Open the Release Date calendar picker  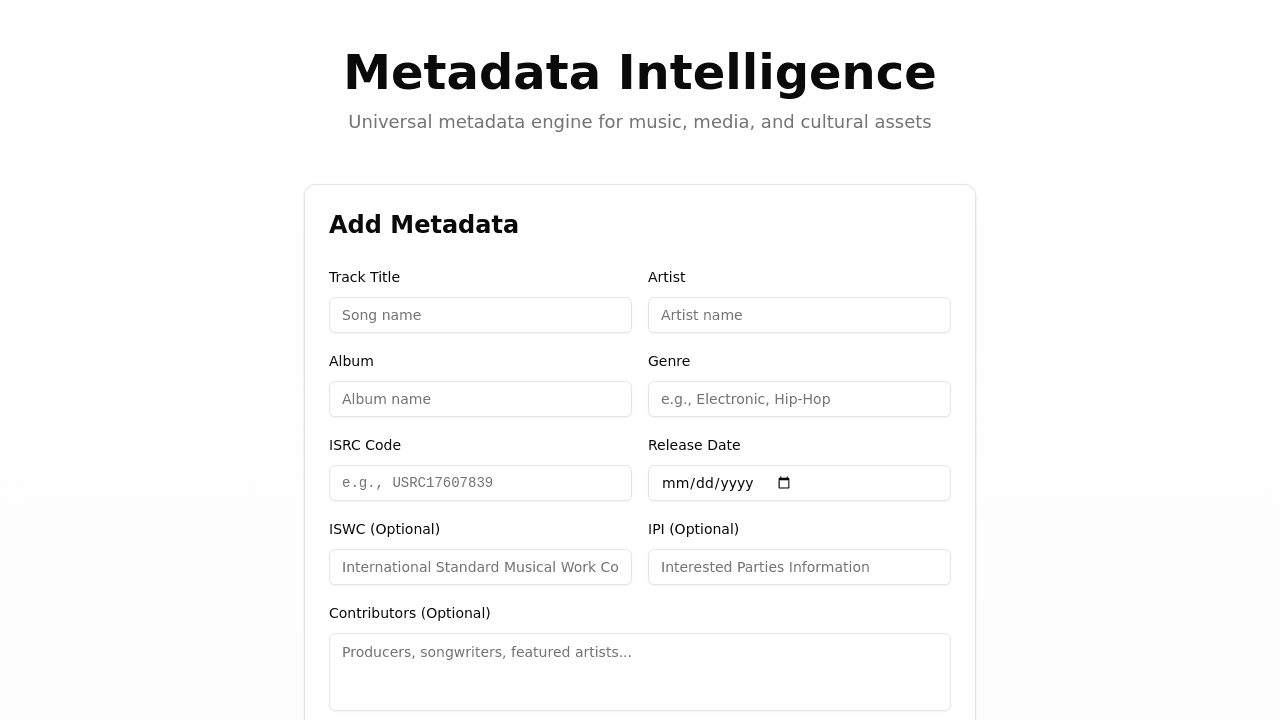point(784,483)
